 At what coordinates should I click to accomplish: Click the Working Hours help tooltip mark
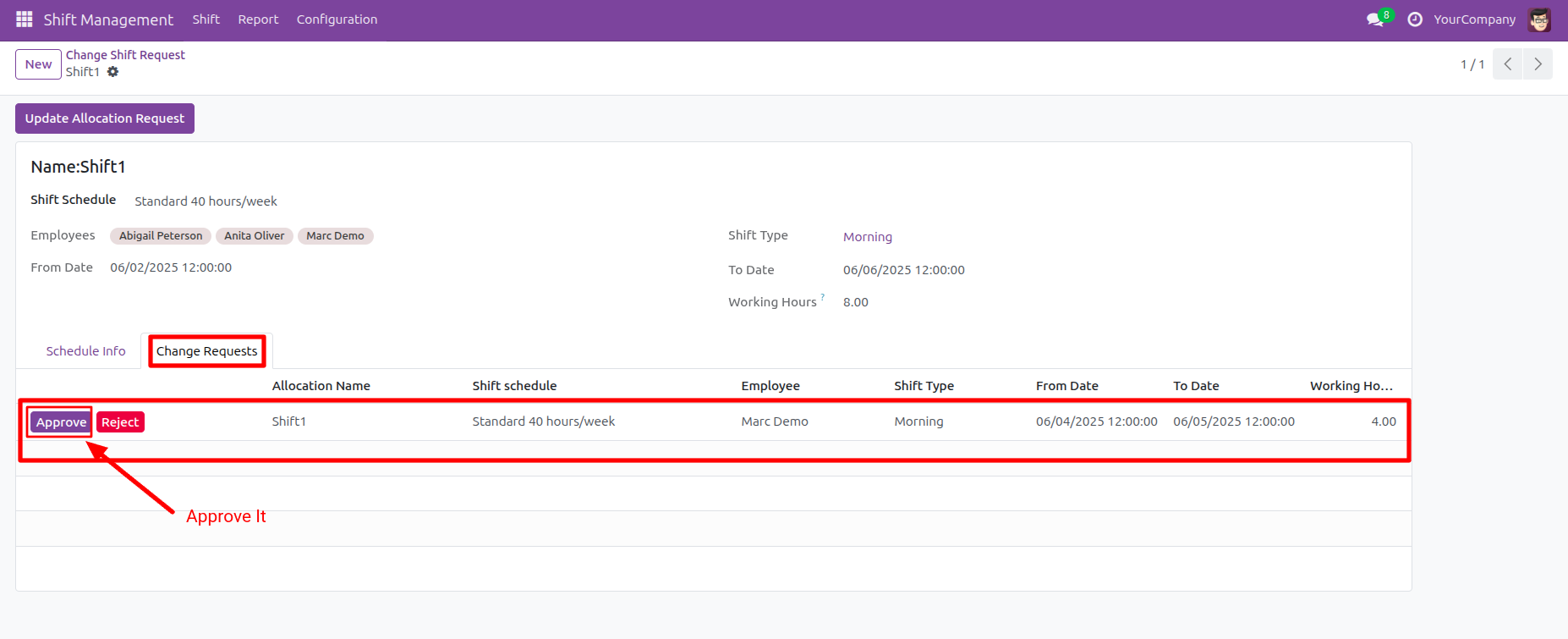pos(822,297)
